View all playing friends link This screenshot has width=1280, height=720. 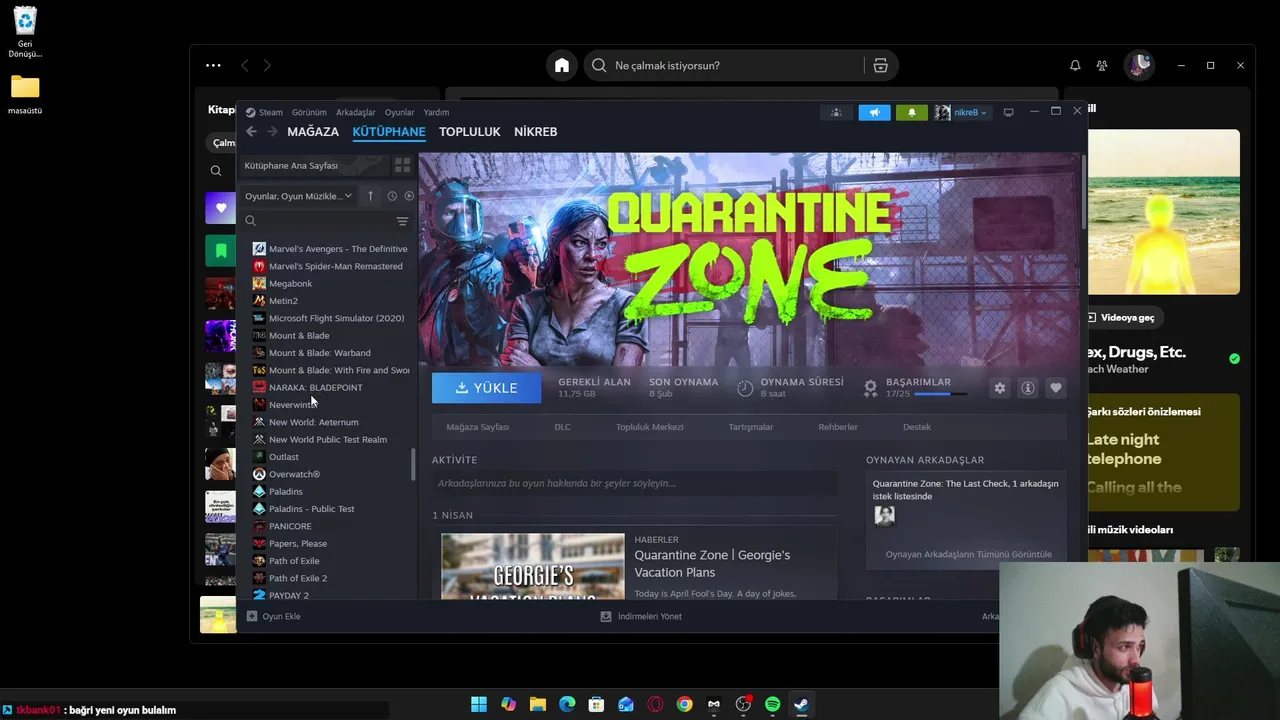968,554
